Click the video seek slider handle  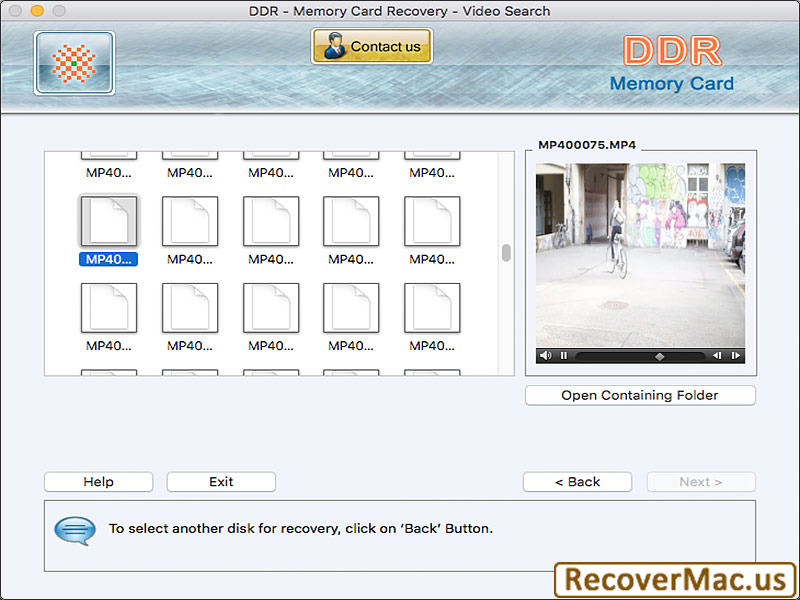[x=660, y=356]
